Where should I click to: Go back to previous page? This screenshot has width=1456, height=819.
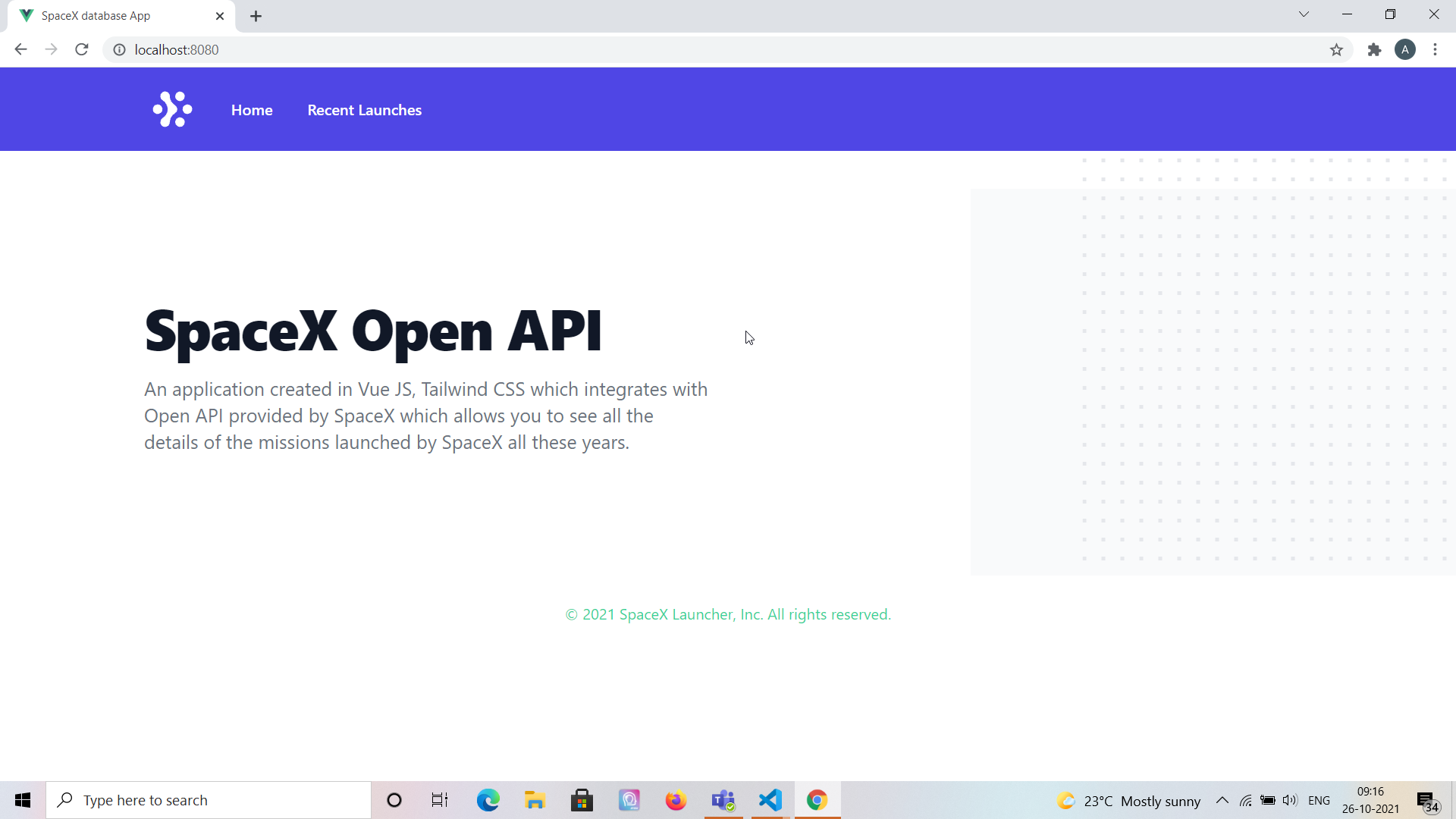coord(20,50)
